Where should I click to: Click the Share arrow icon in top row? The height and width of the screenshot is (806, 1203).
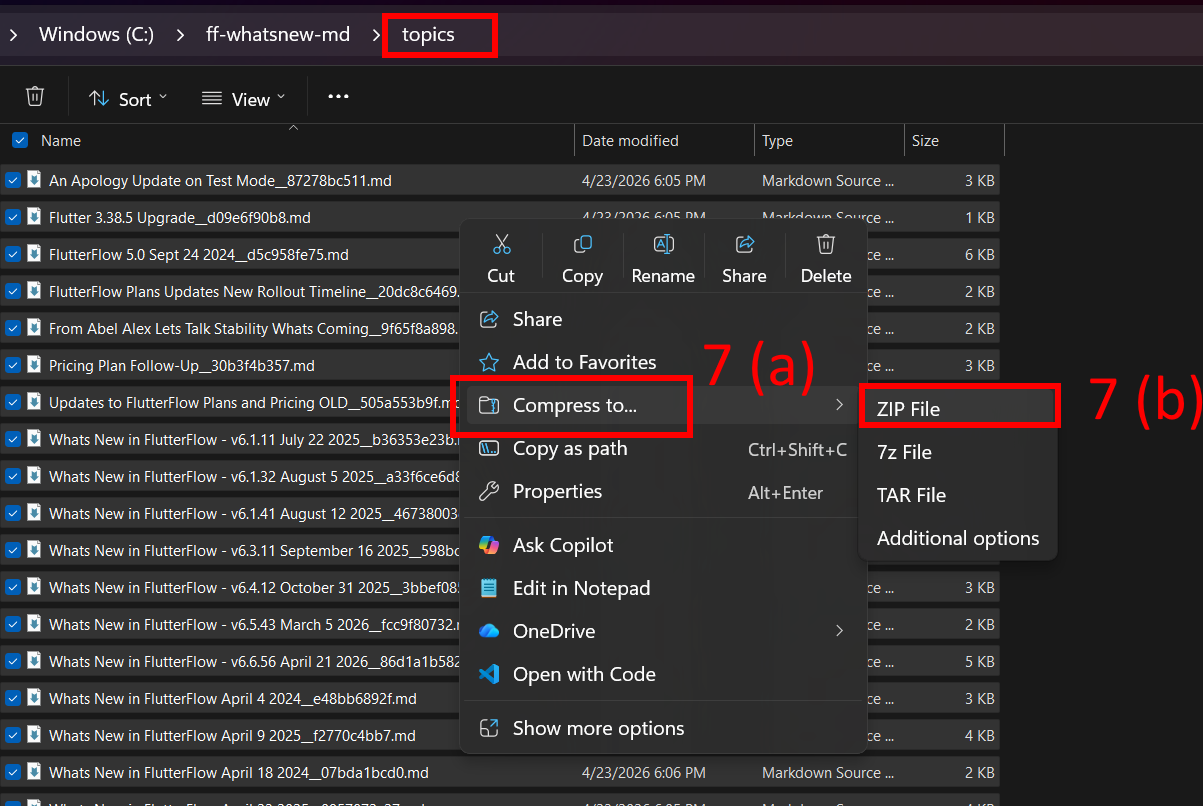[x=744, y=244]
